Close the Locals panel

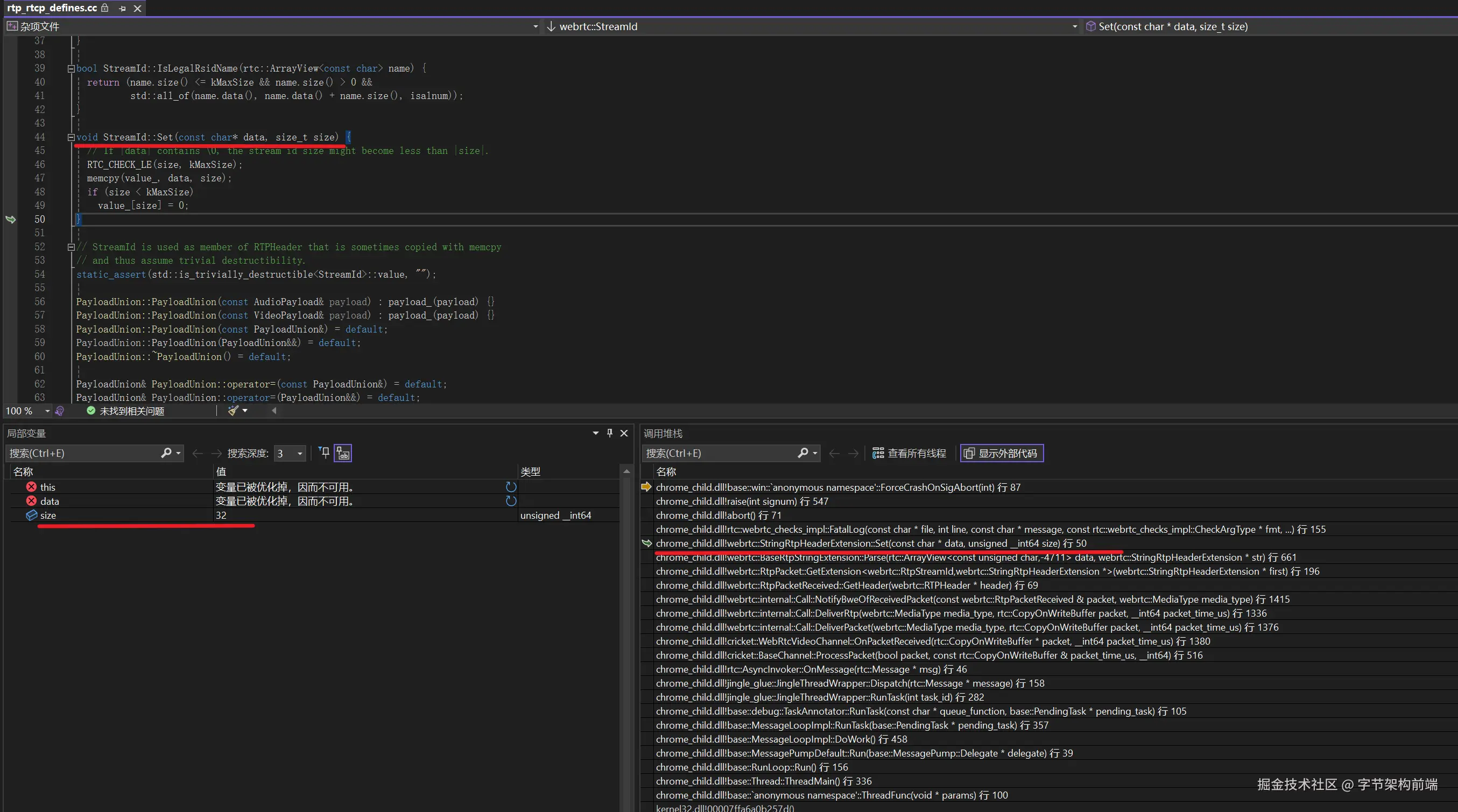coord(624,433)
